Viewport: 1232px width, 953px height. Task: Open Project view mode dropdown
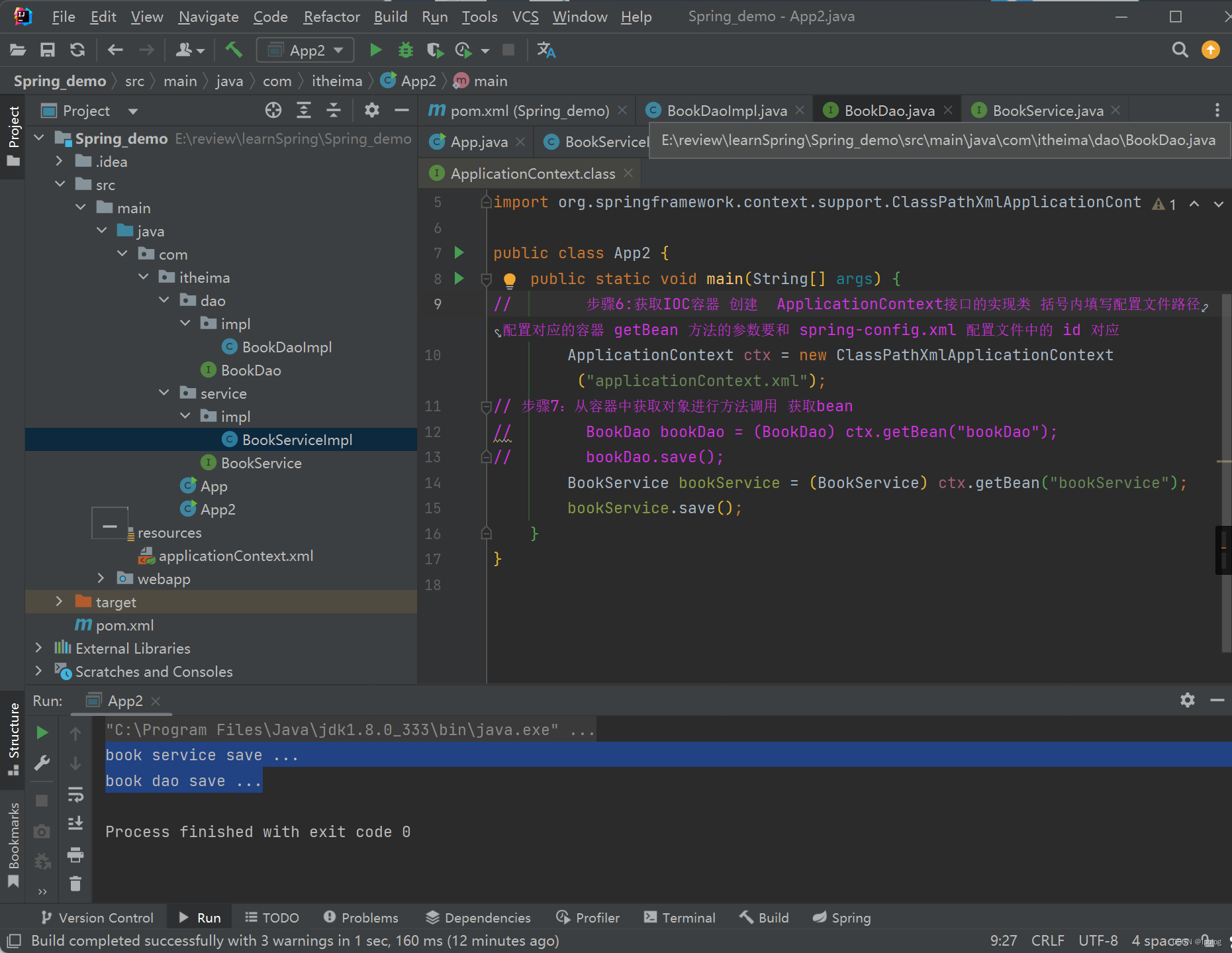click(133, 111)
